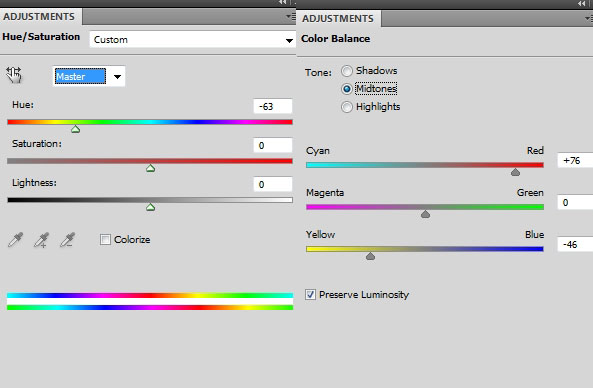The width and height of the screenshot is (593, 388).
Task: Click the upper color spectrum bar
Action: click(150, 295)
